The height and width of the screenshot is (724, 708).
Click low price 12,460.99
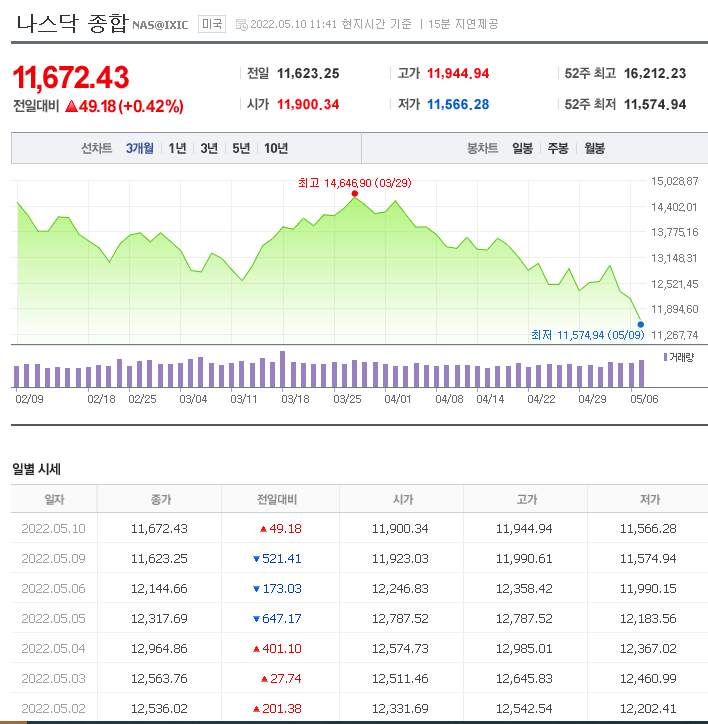click(648, 678)
